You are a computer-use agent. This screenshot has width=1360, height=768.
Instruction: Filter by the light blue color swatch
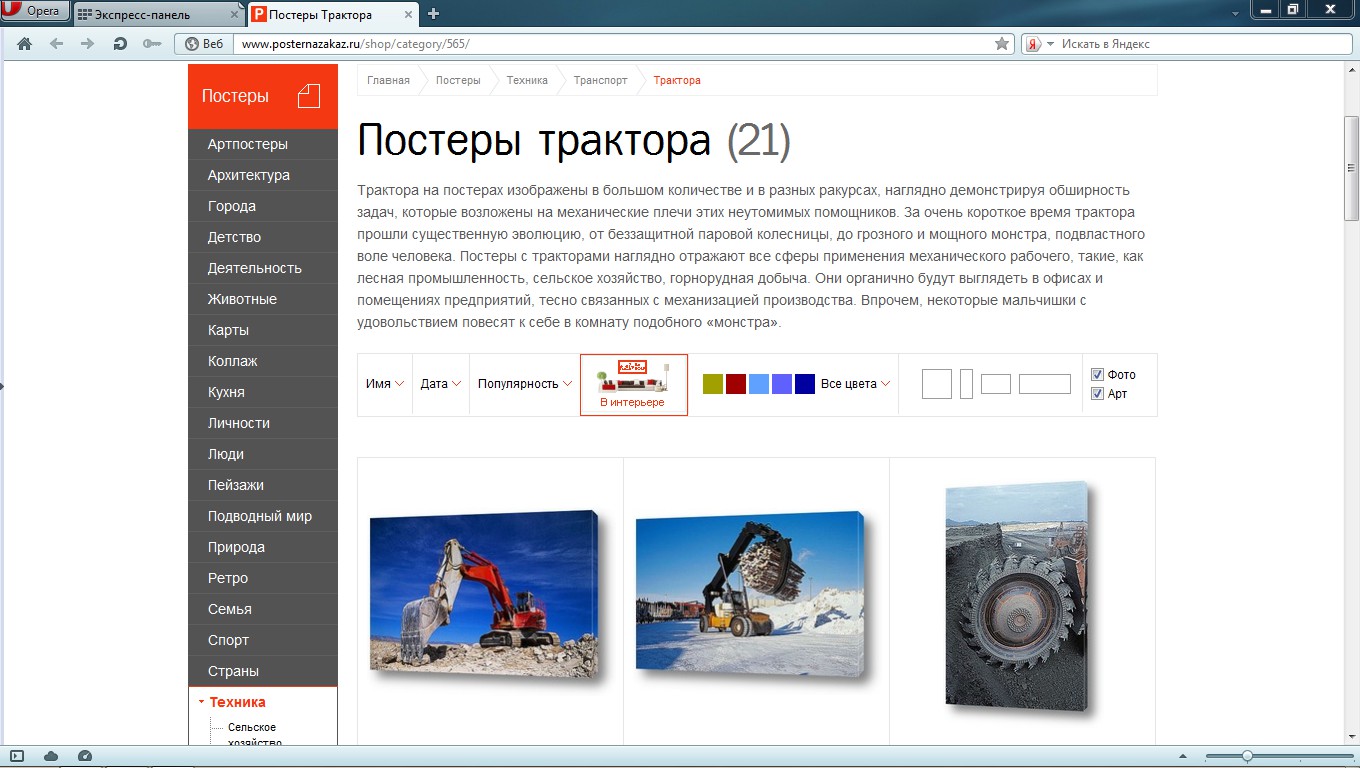click(759, 384)
